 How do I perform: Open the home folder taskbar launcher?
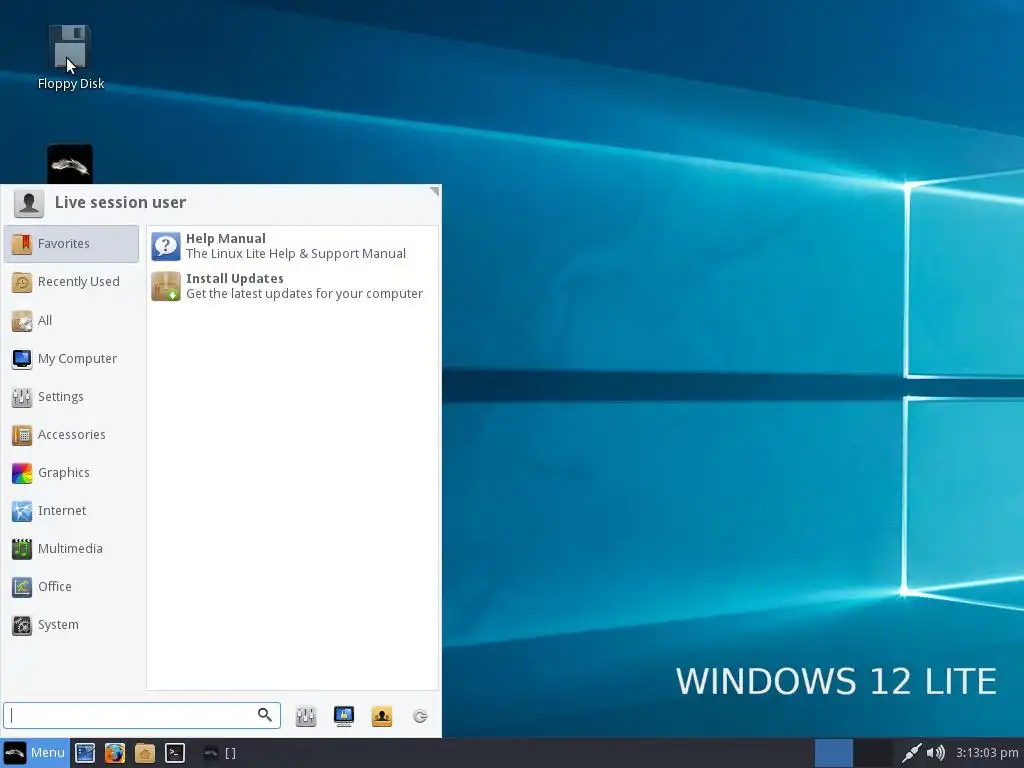(x=145, y=753)
